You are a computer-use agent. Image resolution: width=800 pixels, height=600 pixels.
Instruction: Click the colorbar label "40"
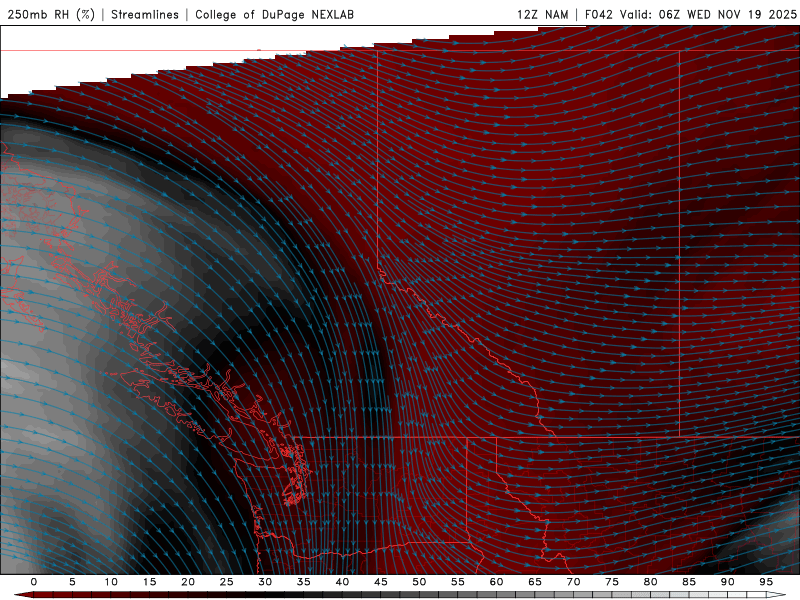click(342, 582)
